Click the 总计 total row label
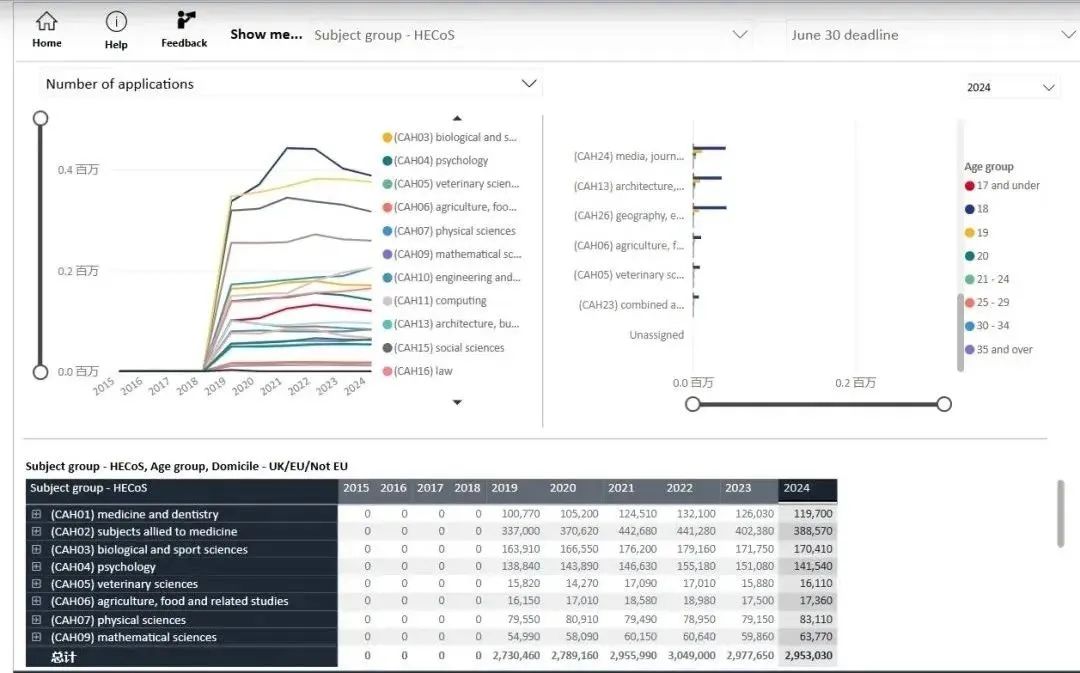This screenshot has height=673, width=1080. point(63,656)
